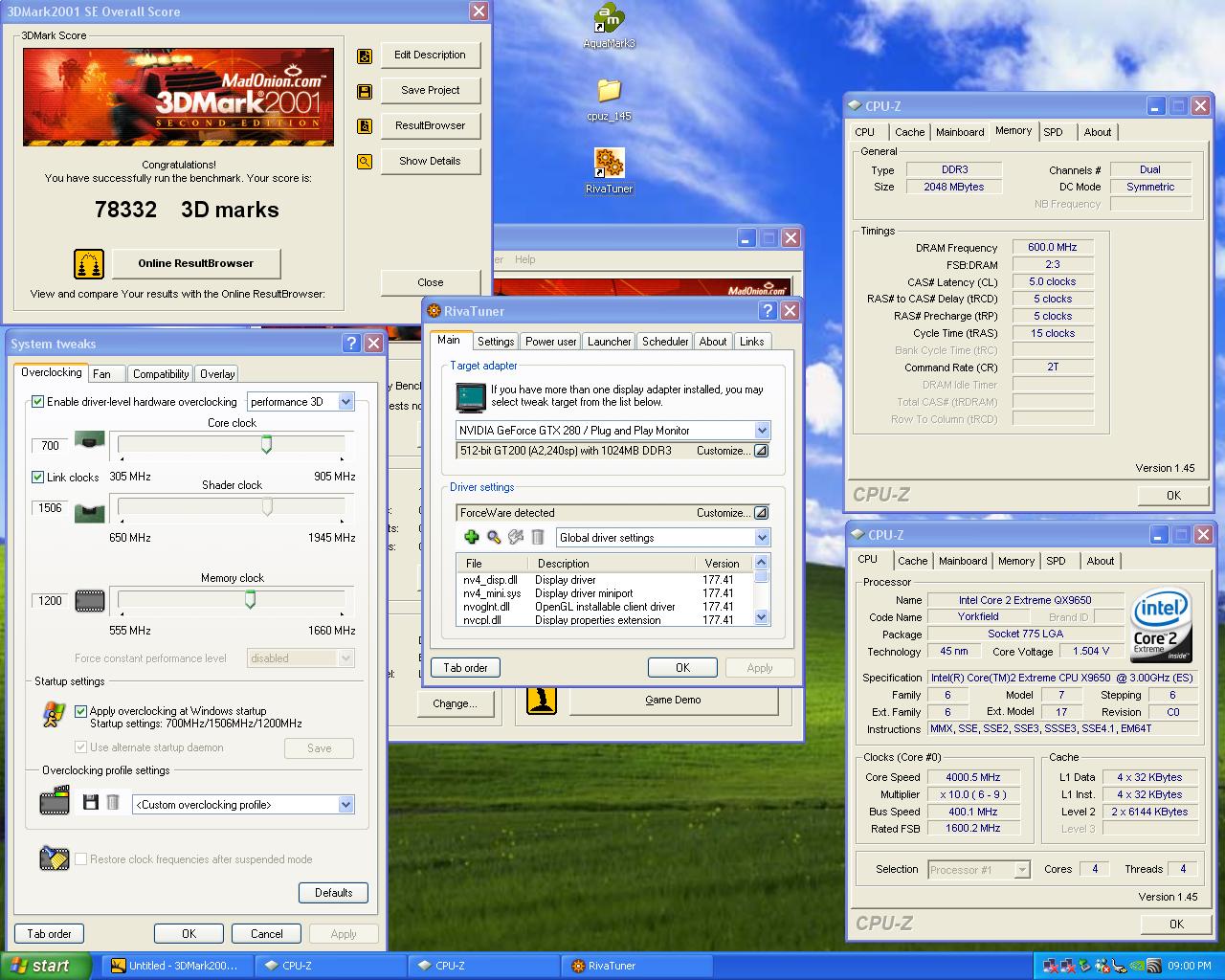The image size is (1225, 980).
Task: Toggle the Link clocks checkbox
Action: point(38,477)
